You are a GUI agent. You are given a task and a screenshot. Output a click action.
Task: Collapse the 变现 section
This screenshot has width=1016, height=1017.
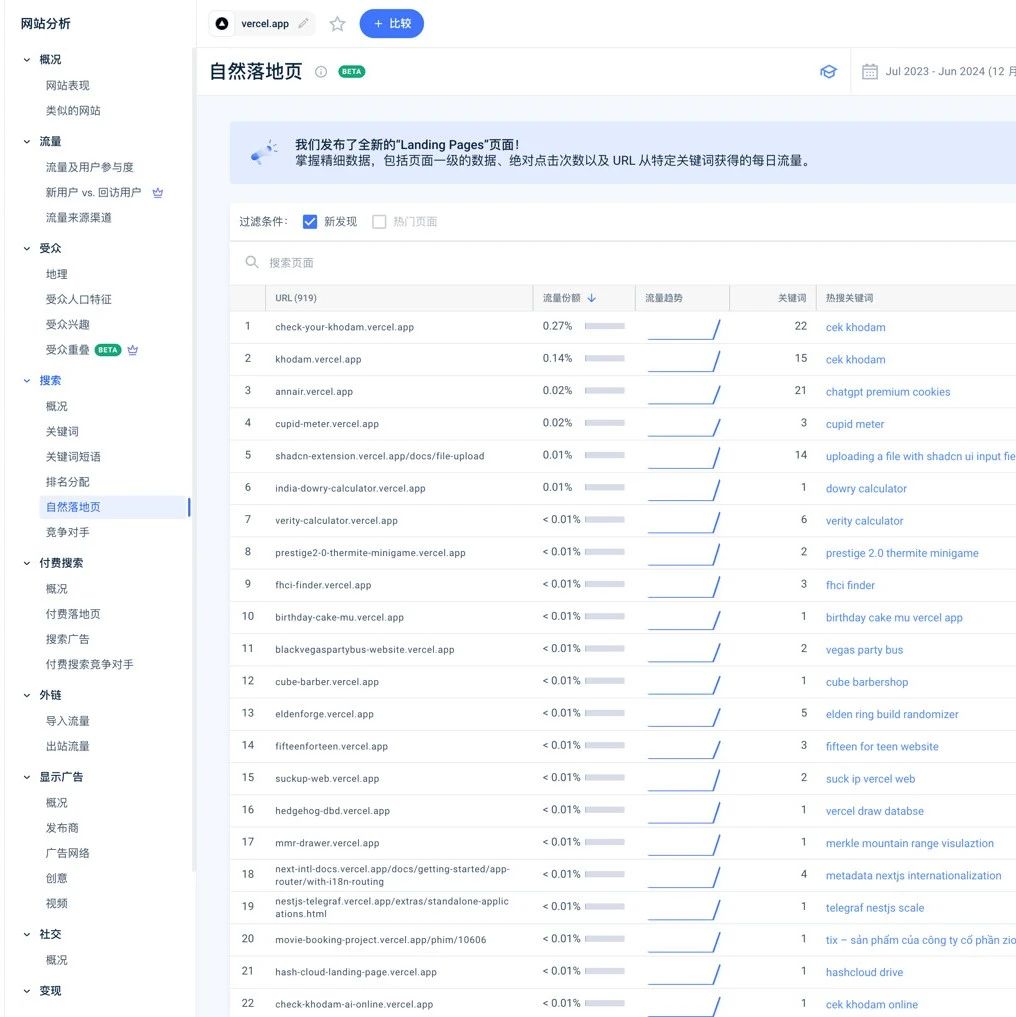tap(27, 991)
